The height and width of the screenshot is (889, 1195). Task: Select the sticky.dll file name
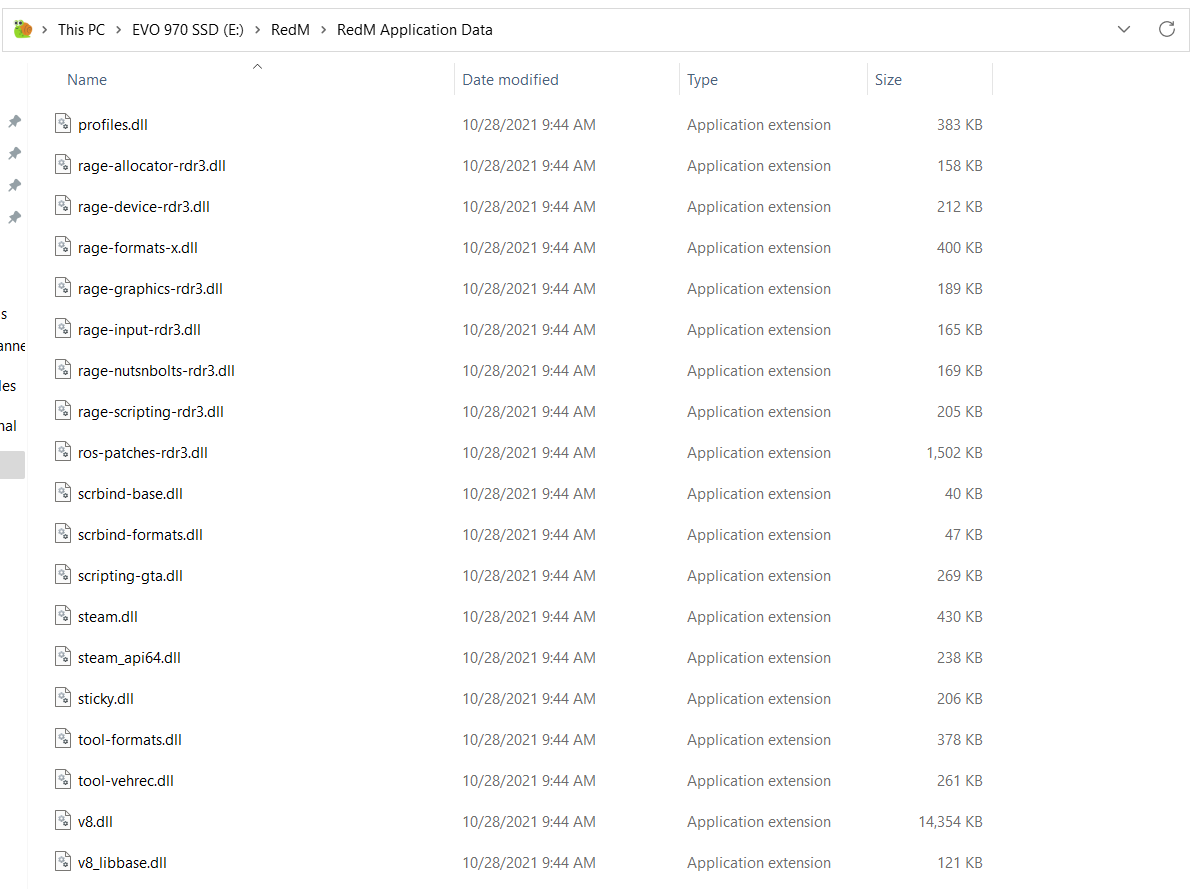pyautogui.click(x=105, y=699)
